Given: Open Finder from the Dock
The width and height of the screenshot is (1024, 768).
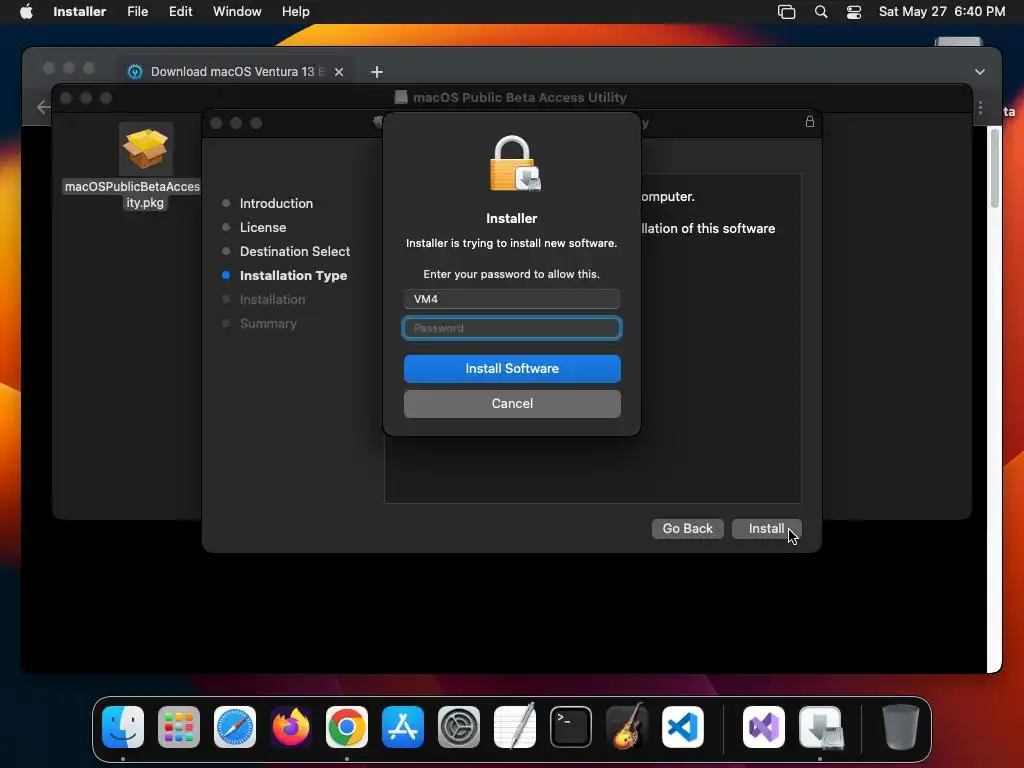Looking at the screenshot, I should click(123, 727).
